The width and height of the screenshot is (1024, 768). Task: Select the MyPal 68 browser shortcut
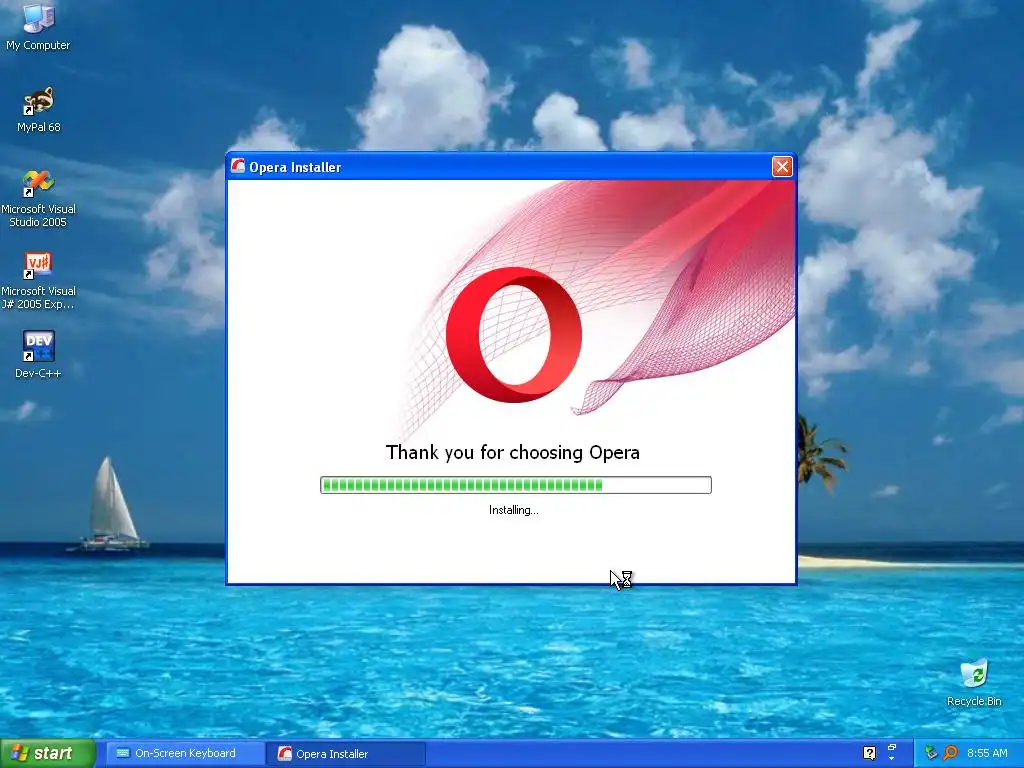click(39, 109)
